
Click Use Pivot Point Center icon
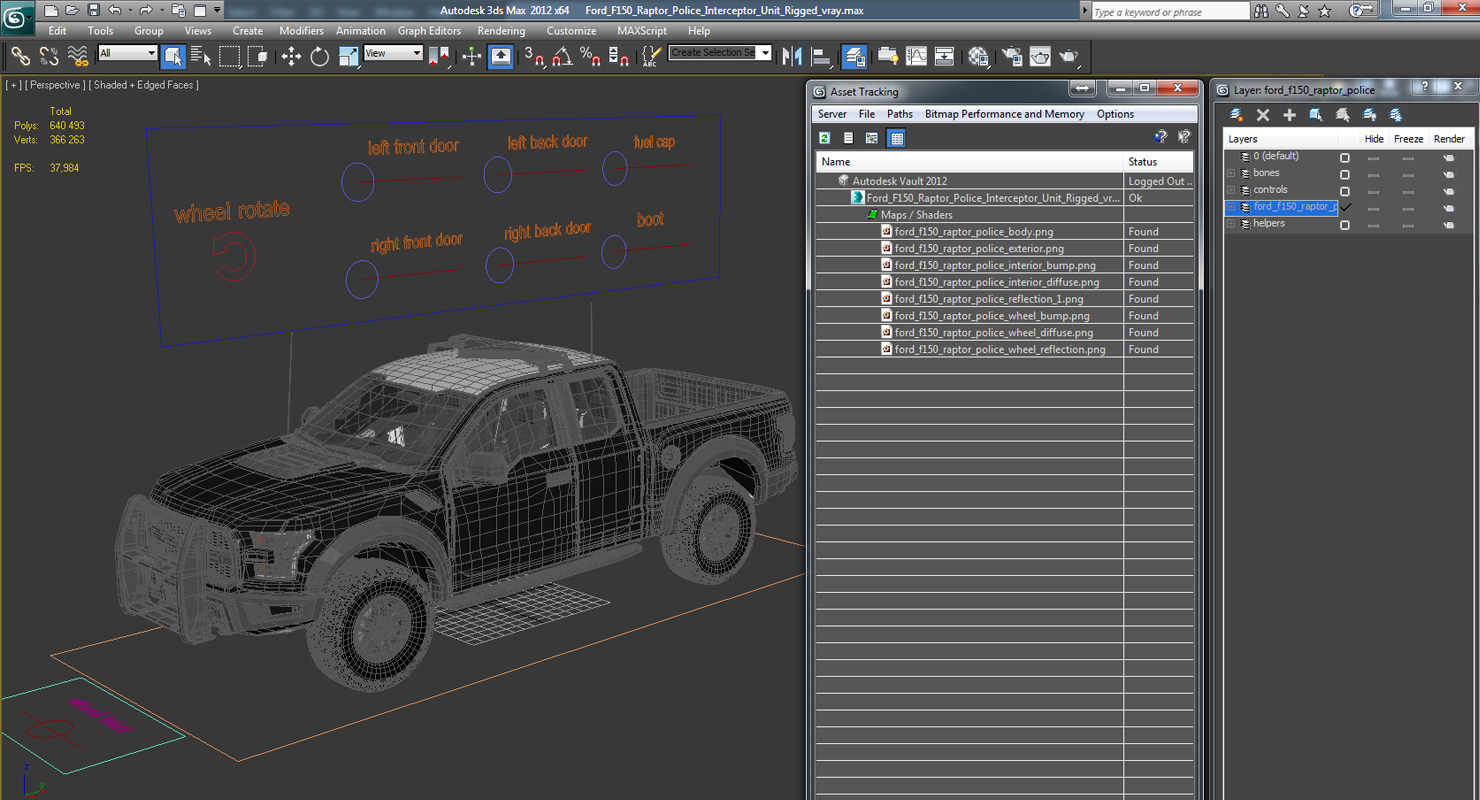(439, 56)
